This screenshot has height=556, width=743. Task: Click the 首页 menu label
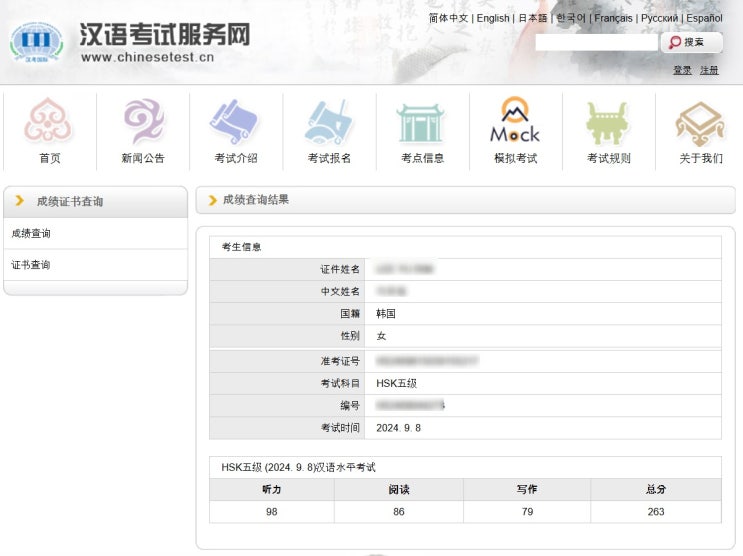[49, 158]
